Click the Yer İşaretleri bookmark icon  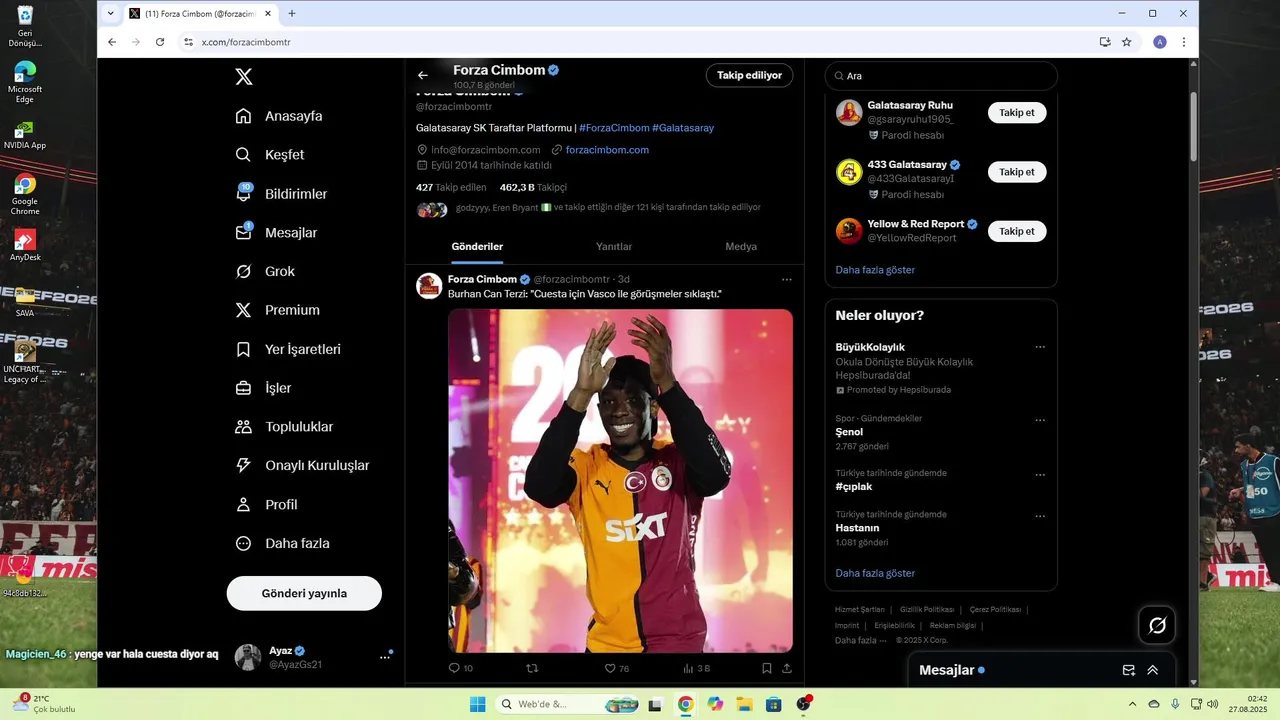coord(243,350)
